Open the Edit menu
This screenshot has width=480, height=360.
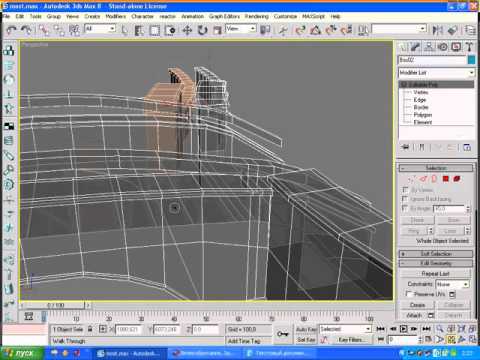[20, 16]
